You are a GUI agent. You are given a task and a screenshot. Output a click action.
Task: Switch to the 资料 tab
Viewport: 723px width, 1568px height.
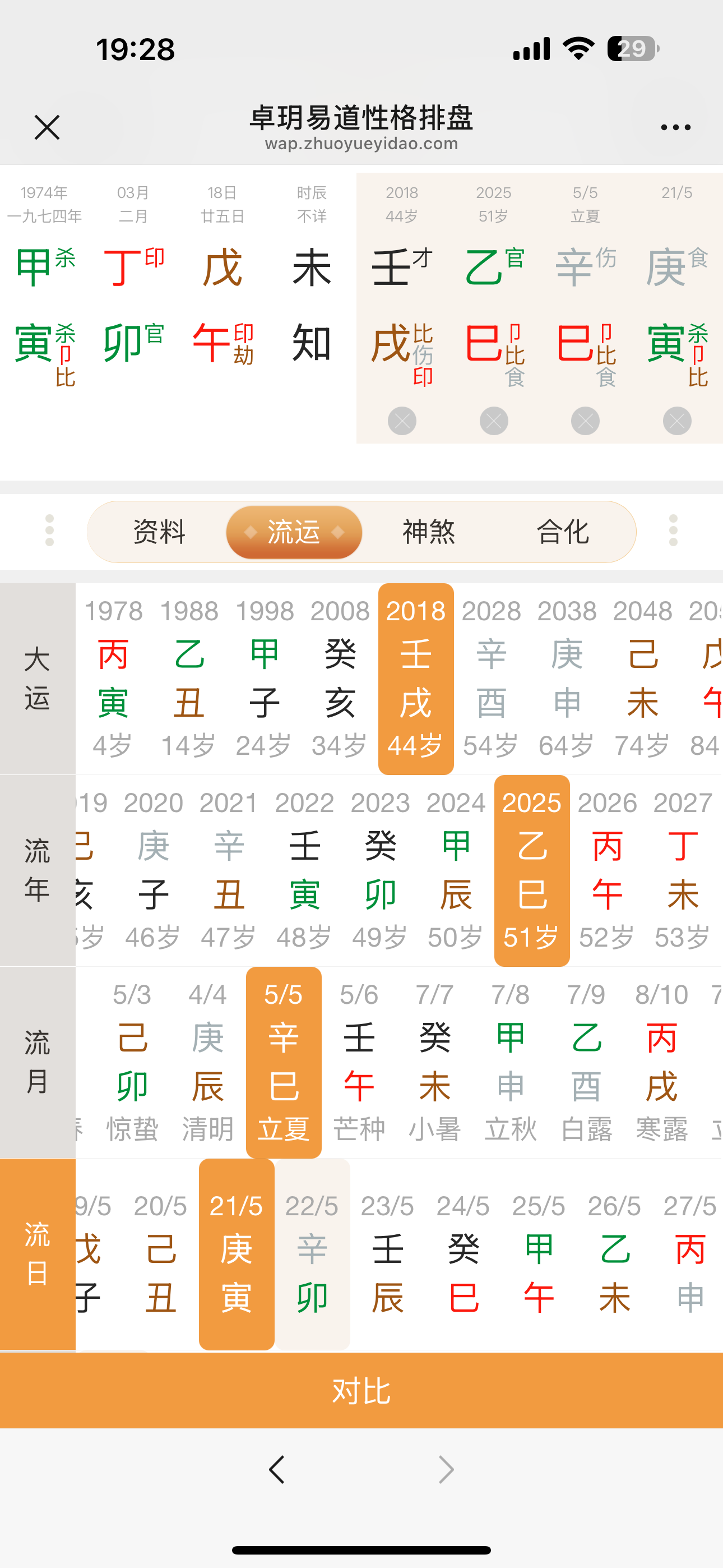(159, 532)
